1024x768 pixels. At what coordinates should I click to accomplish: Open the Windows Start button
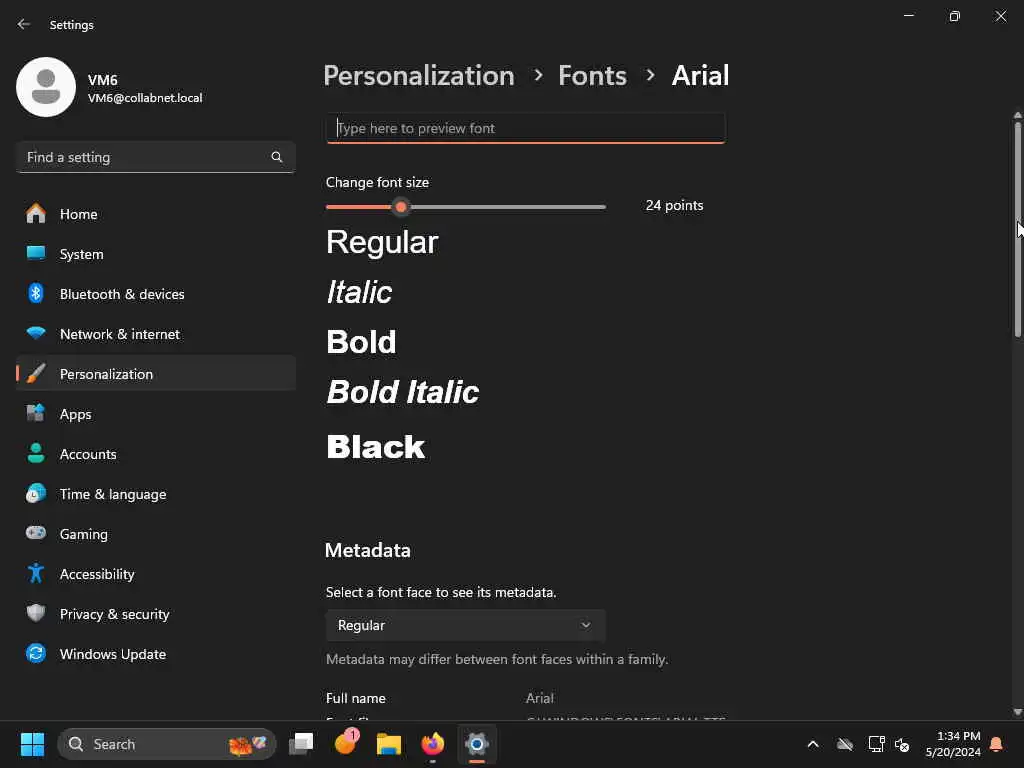(32, 744)
